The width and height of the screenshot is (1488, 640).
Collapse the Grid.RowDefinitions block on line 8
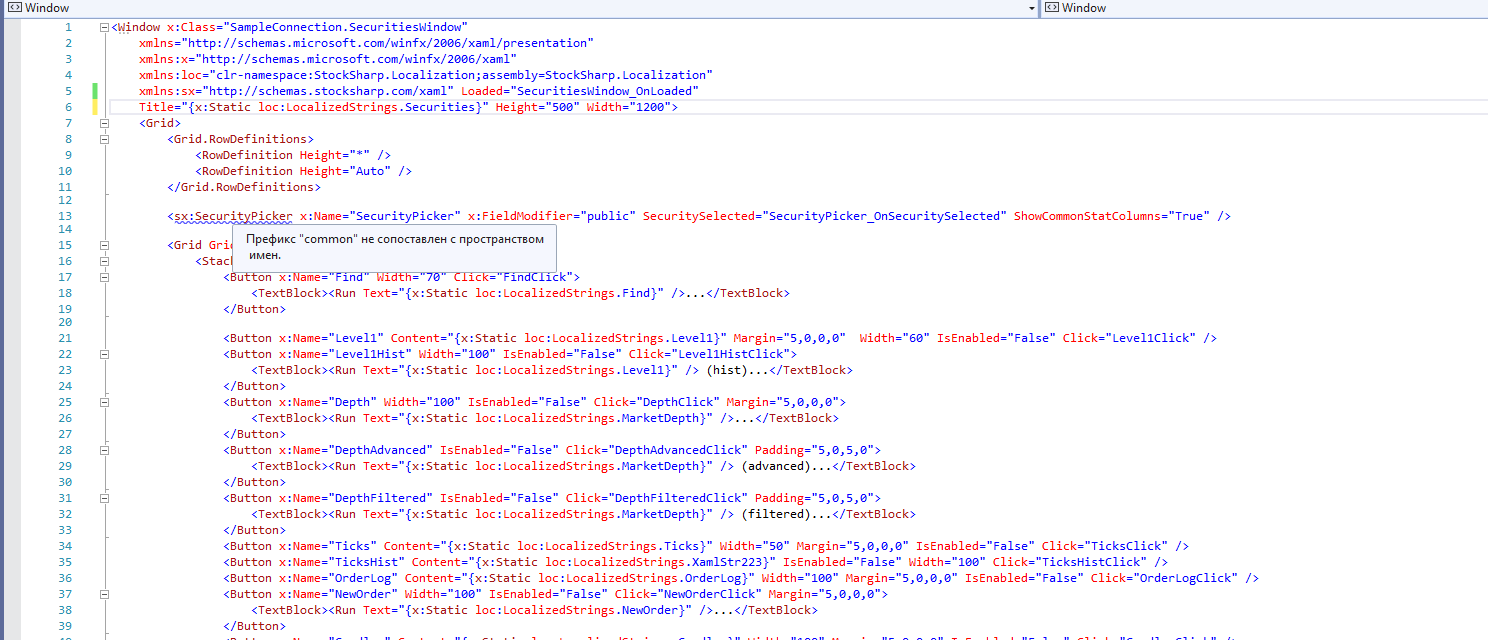coord(104,139)
